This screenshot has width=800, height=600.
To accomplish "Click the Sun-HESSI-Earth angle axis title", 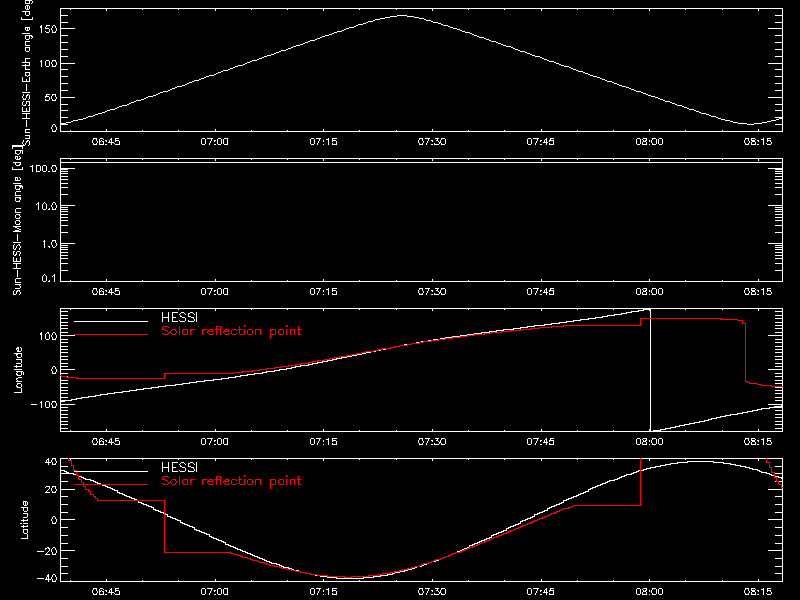I will pyautogui.click(x=27, y=71).
